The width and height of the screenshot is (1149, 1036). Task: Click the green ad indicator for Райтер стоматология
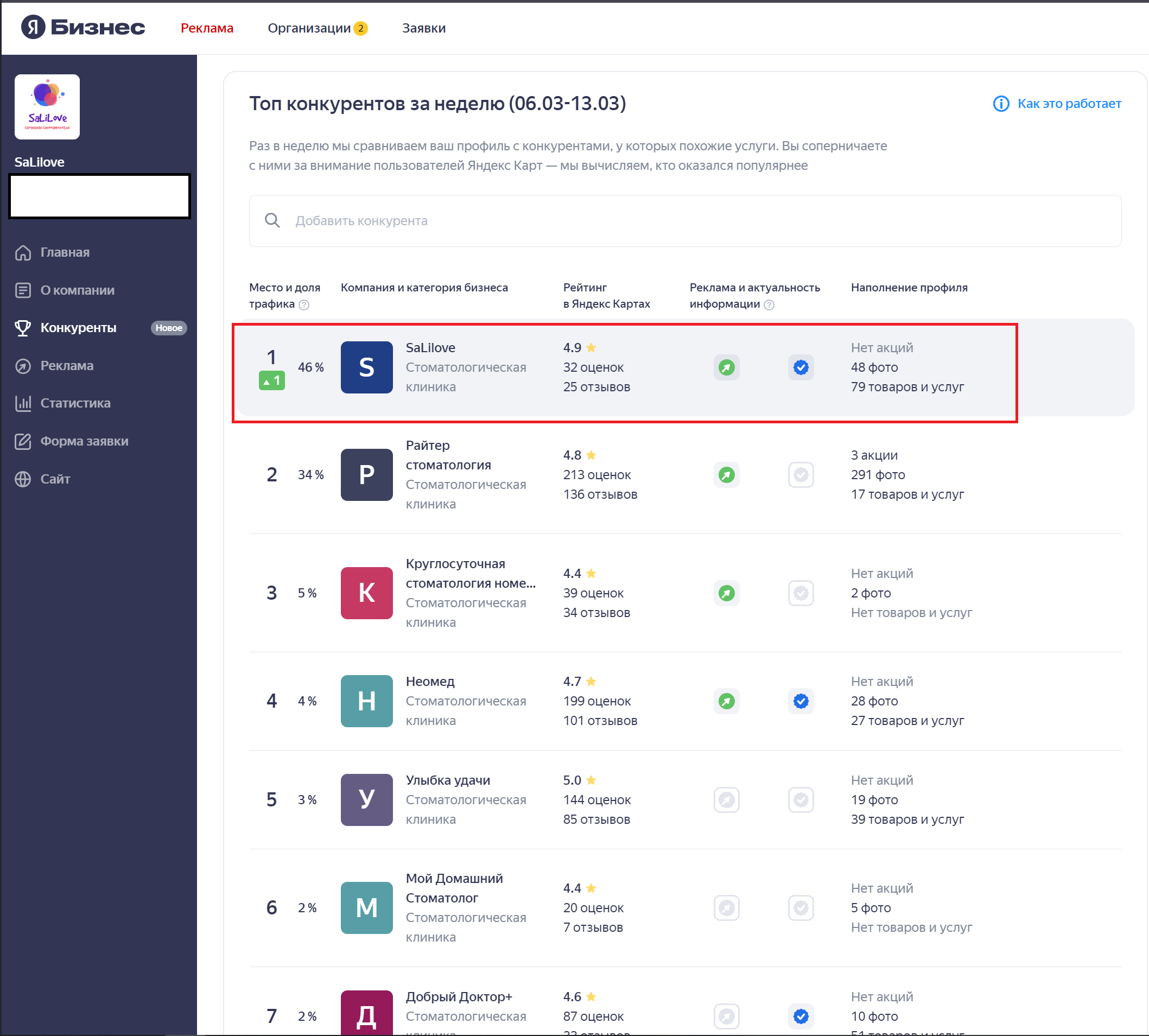[726, 475]
